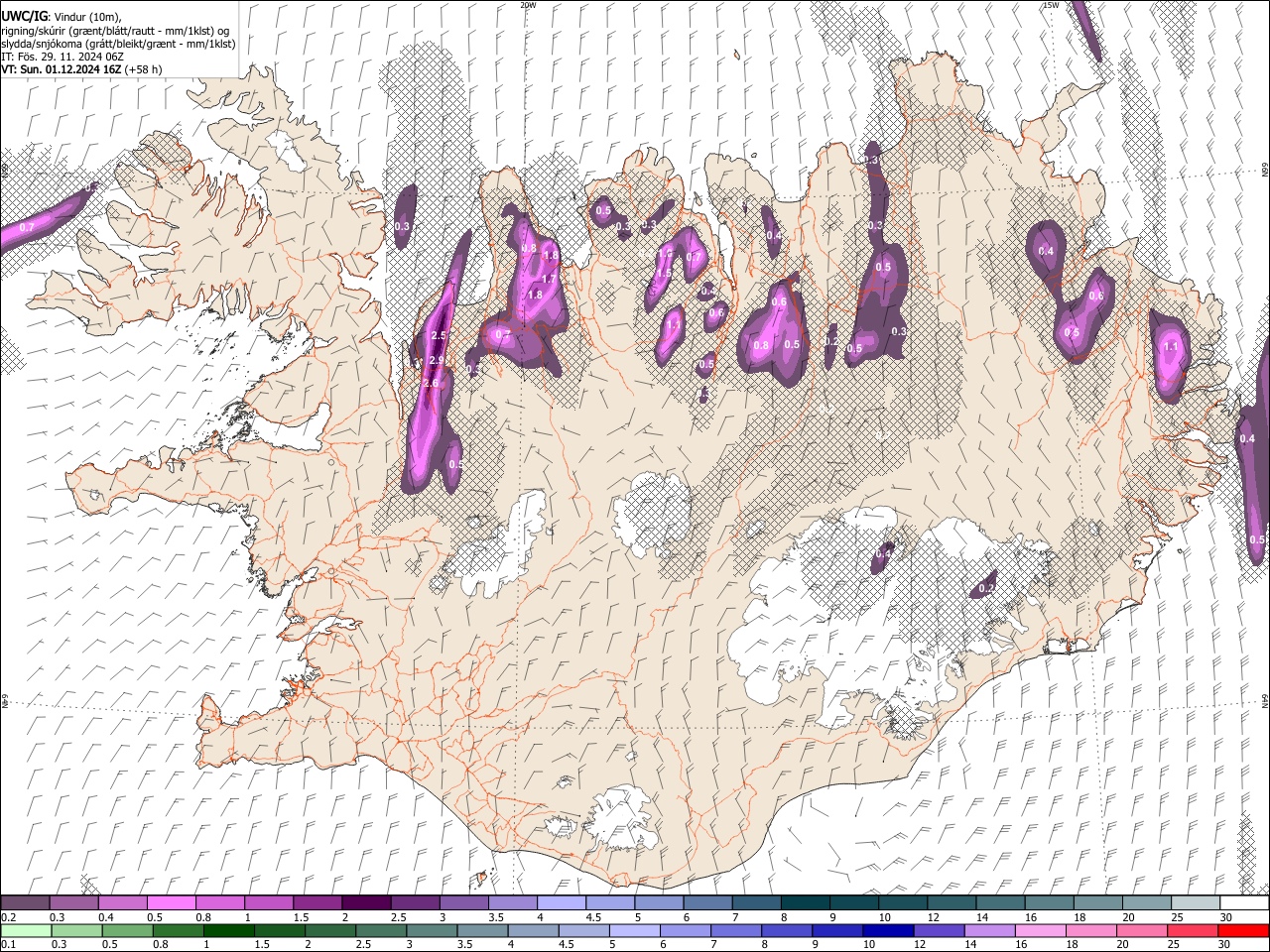Viewport: 1270px width, 952px height.
Task: Select the white 30 swatch in upper legend row
Action: 1244,902
